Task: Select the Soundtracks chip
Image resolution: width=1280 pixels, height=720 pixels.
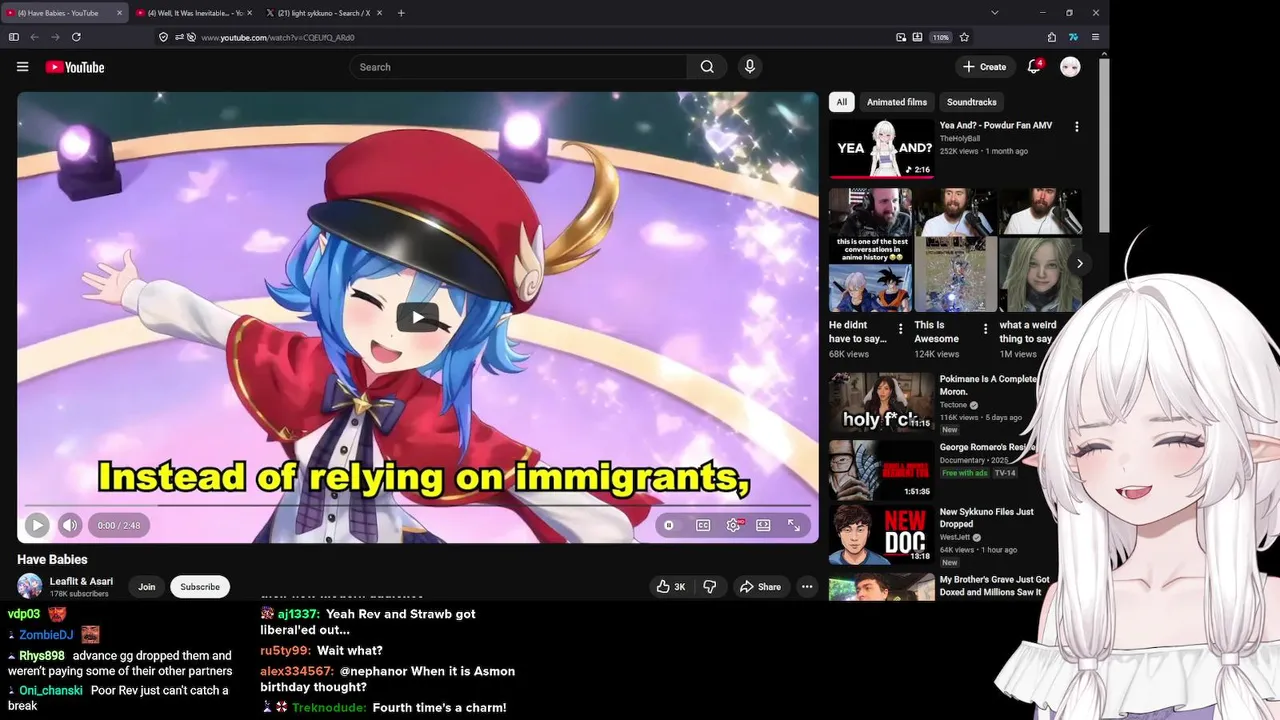Action: coord(972,102)
